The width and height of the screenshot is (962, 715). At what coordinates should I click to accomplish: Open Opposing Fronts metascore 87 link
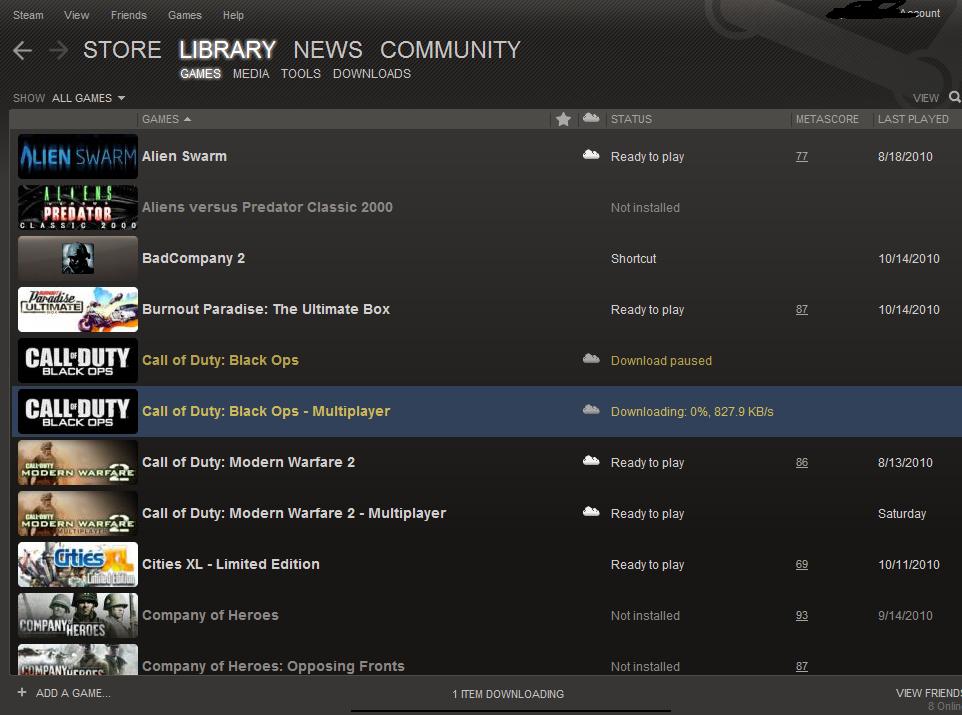pyautogui.click(x=802, y=666)
